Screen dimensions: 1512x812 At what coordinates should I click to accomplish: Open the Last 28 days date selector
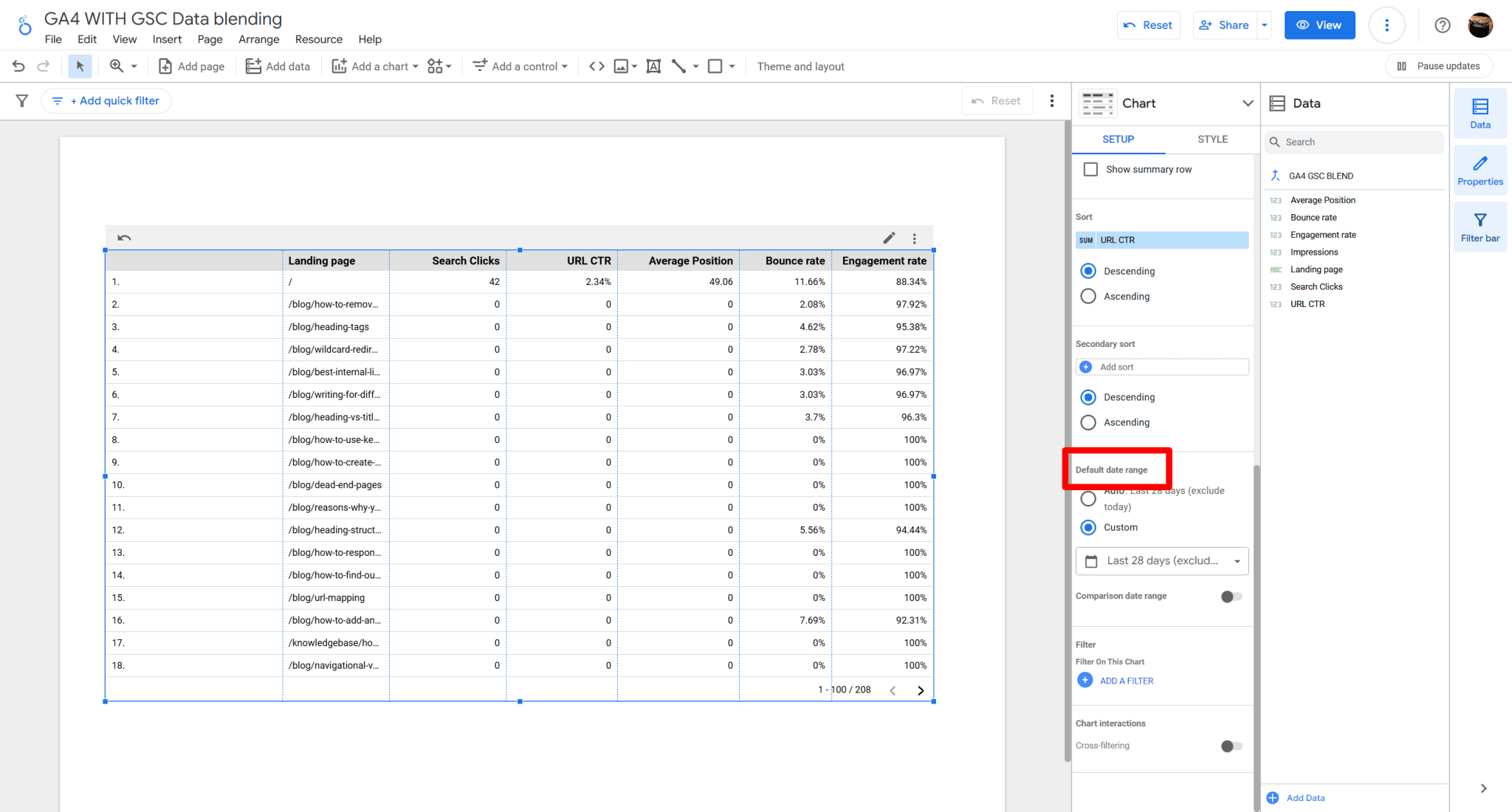click(1161, 561)
